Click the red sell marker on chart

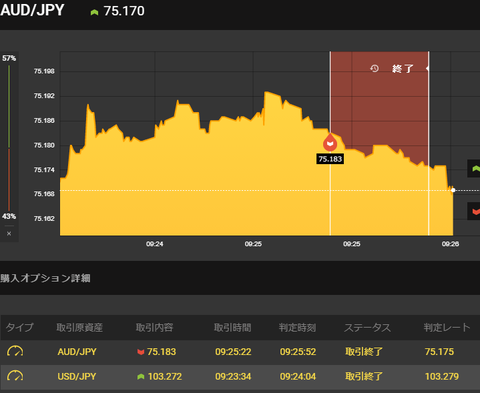click(330, 143)
